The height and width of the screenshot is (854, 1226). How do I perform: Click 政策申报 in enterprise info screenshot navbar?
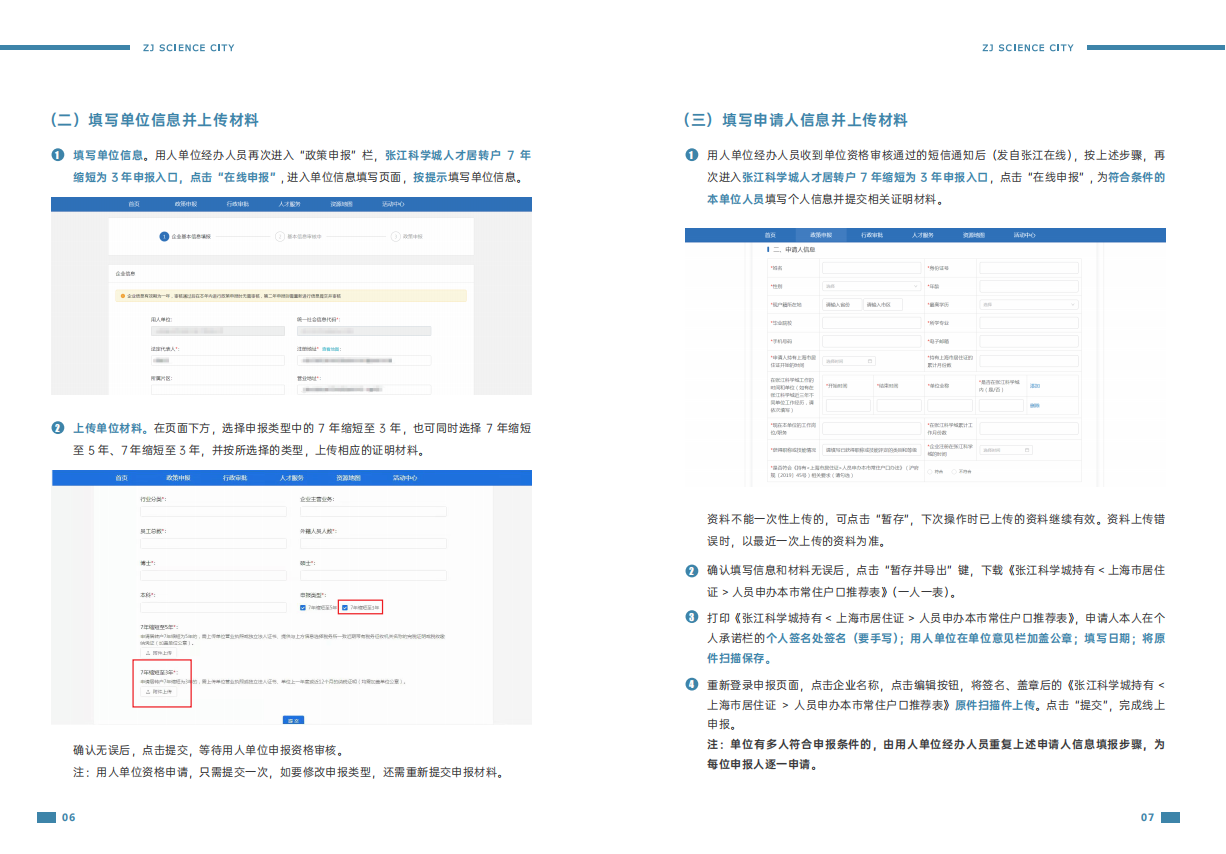[x=186, y=204]
